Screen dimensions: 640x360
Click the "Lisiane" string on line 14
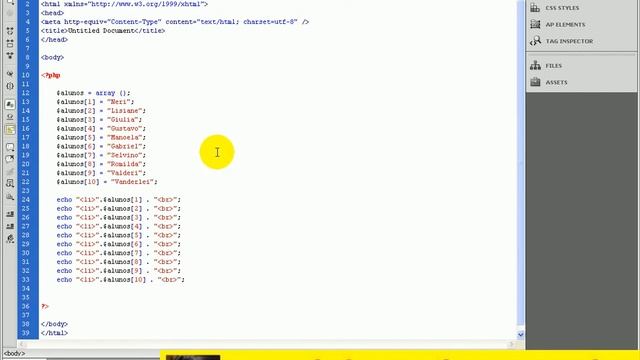[124, 111]
